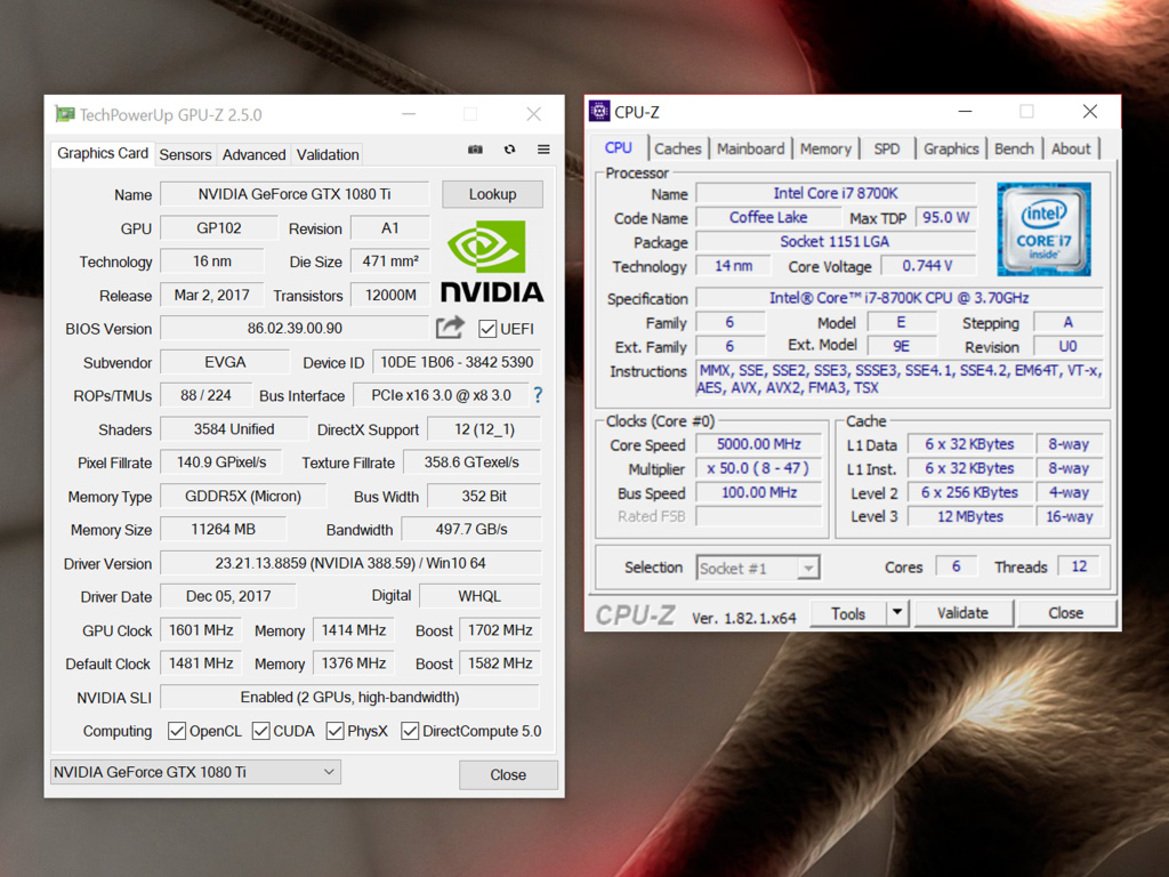Click the Default Clock value 1481 MHz
The width and height of the screenshot is (1169, 877).
(201, 663)
